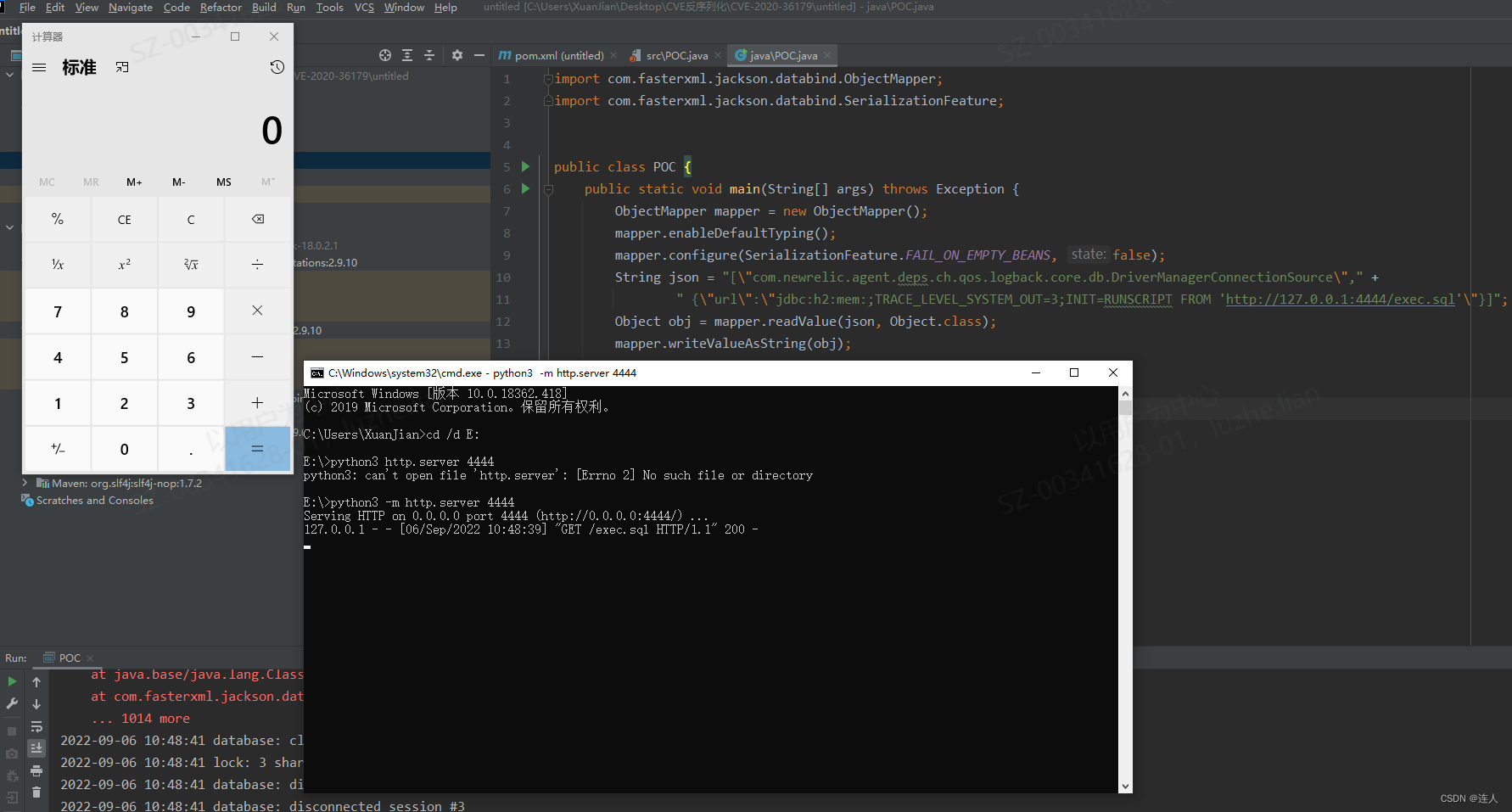Image resolution: width=1512 pixels, height=812 pixels.
Task: Click the square root key
Action: [191, 265]
